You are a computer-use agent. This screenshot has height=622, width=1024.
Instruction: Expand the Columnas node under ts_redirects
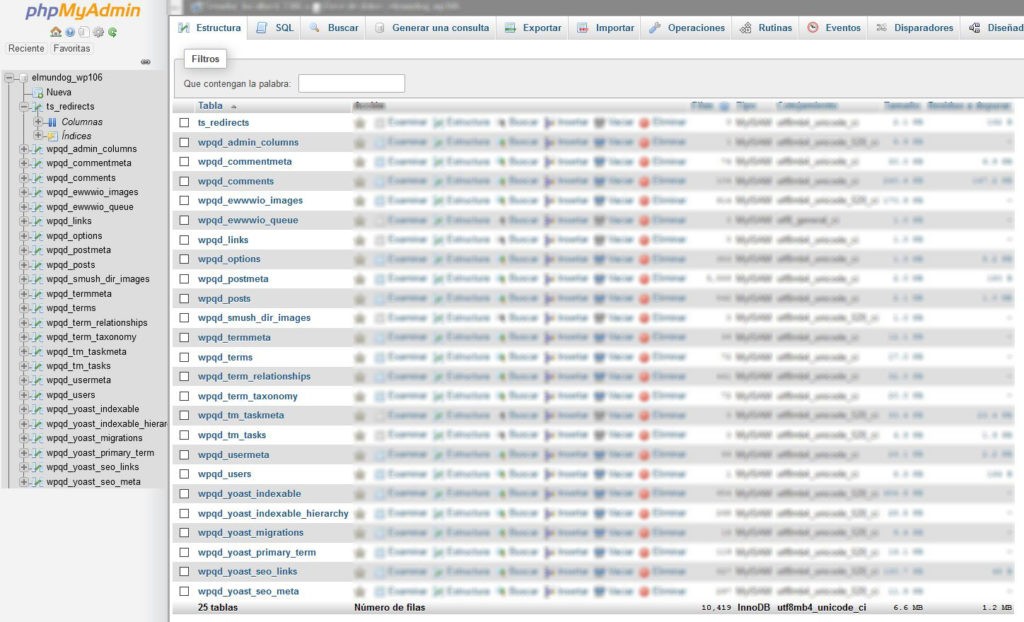click(x=38, y=122)
